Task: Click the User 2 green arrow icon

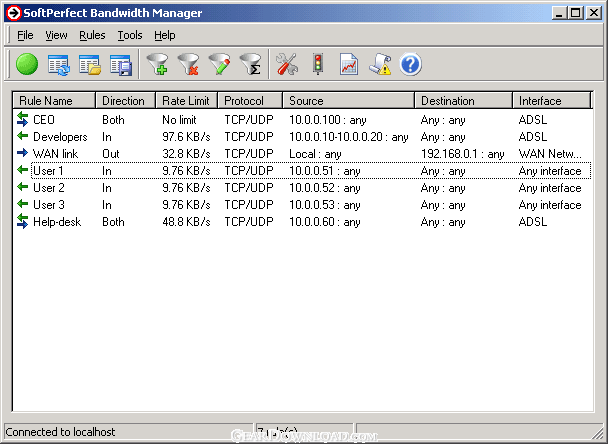Action: 22,187
